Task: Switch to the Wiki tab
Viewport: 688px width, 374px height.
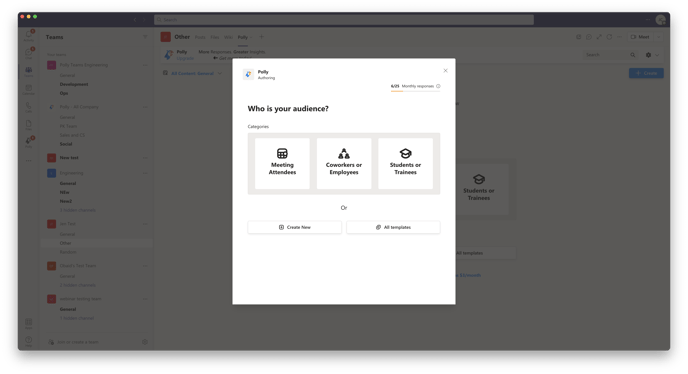Action: coord(228,37)
